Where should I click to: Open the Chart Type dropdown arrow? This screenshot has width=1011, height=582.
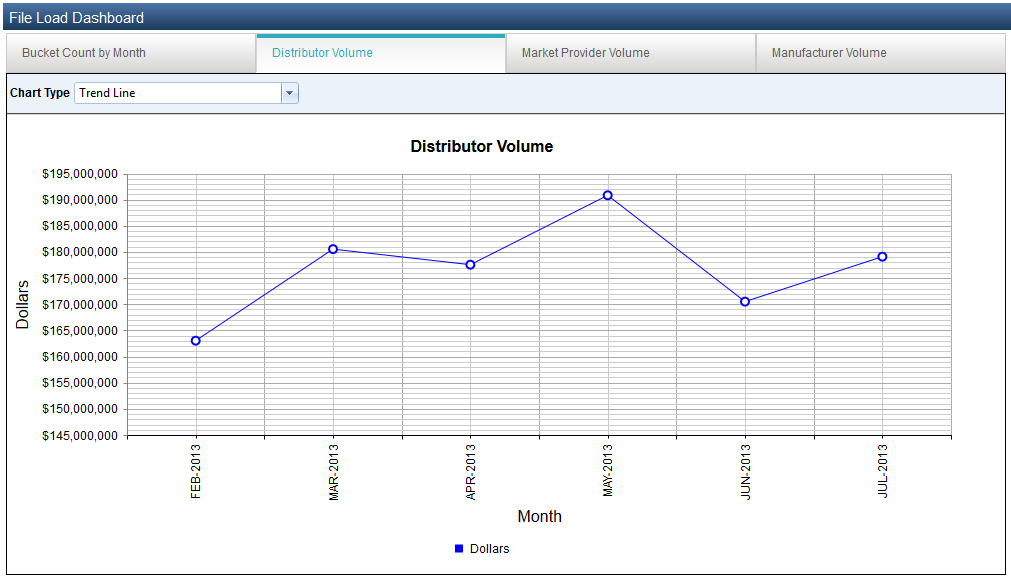point(290,93)
